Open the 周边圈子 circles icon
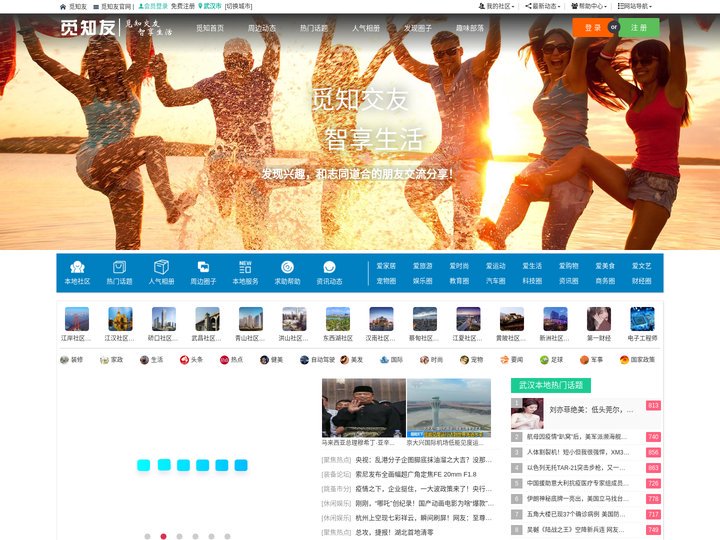 203,267
